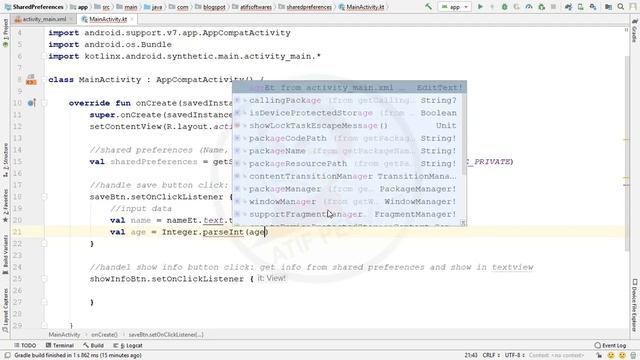Click blogspot in the navigation breadcrumb
Screen dimensions: 640x360
211,7
